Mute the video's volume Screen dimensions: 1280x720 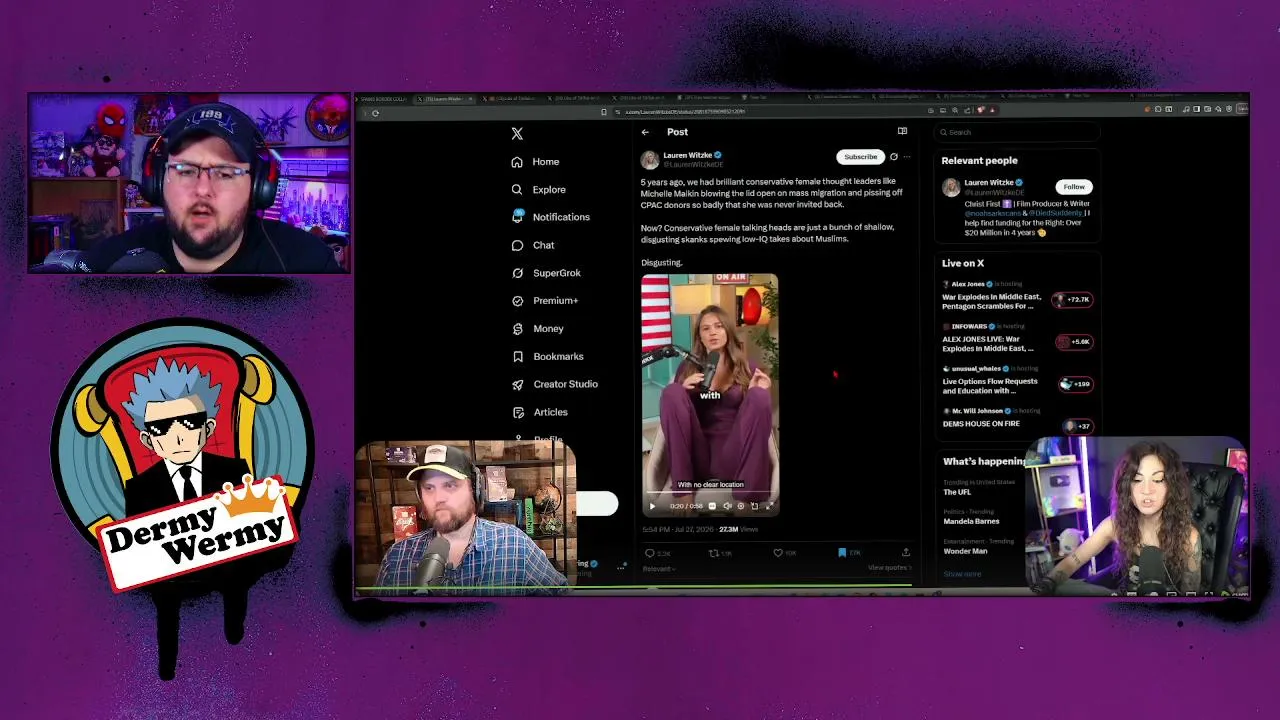pyautogui.click(x=726, y=506)
